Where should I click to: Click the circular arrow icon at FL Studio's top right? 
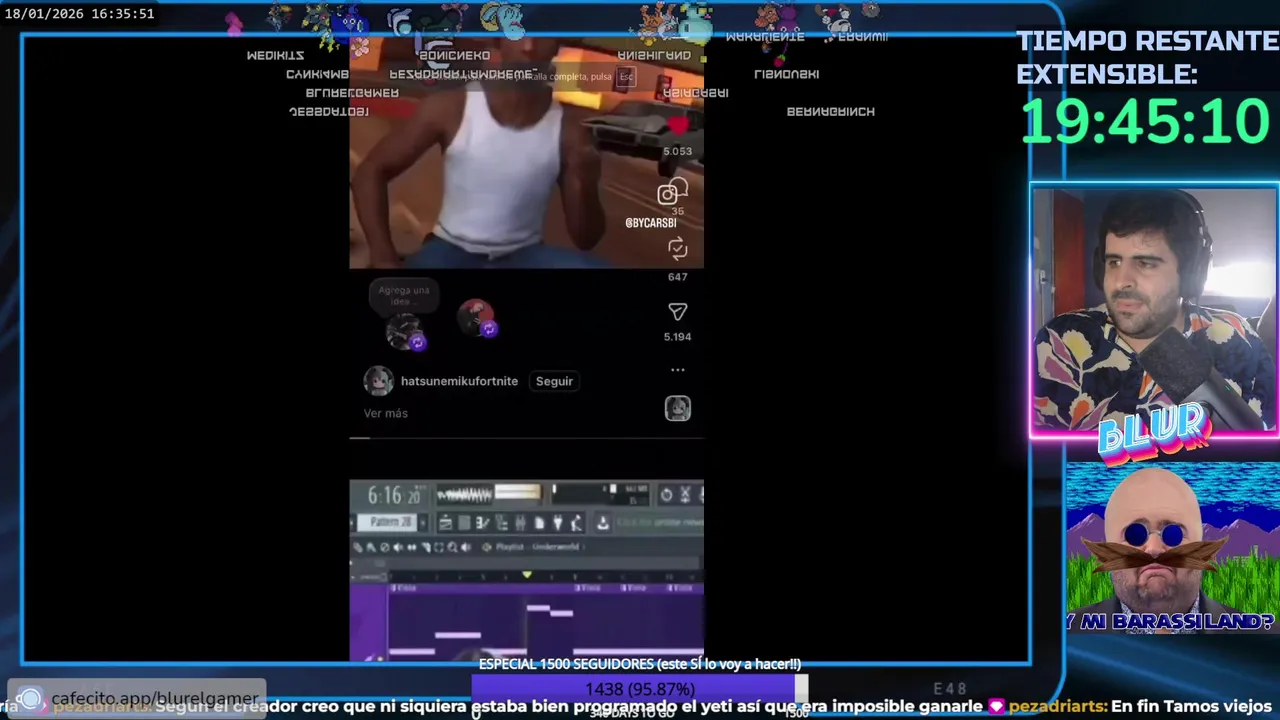click(x=666, y=495)
